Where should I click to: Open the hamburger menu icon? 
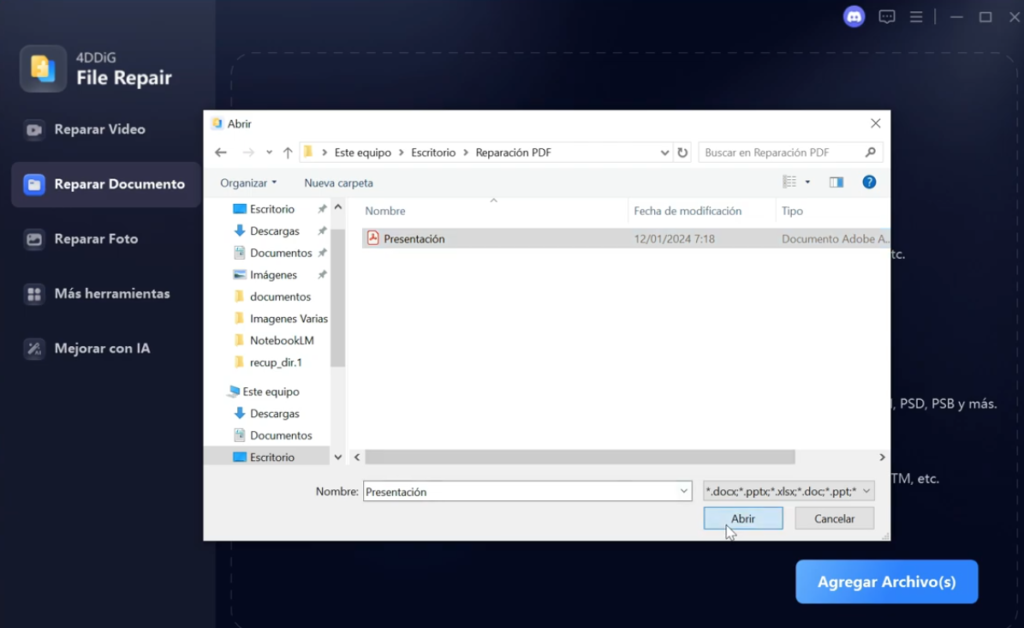916,17
